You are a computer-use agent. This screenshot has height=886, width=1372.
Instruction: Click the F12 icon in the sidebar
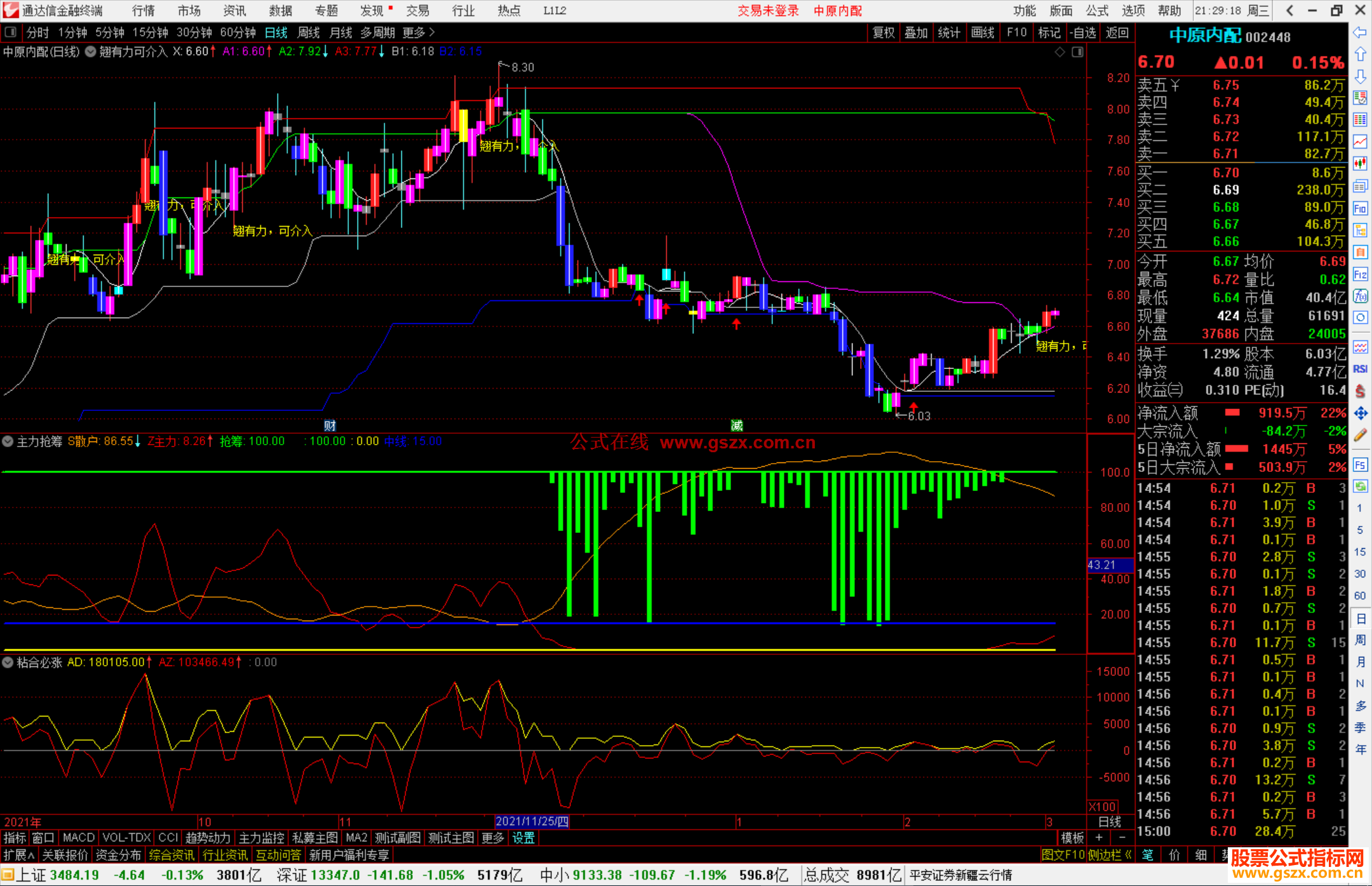(x=1360, y=274)
